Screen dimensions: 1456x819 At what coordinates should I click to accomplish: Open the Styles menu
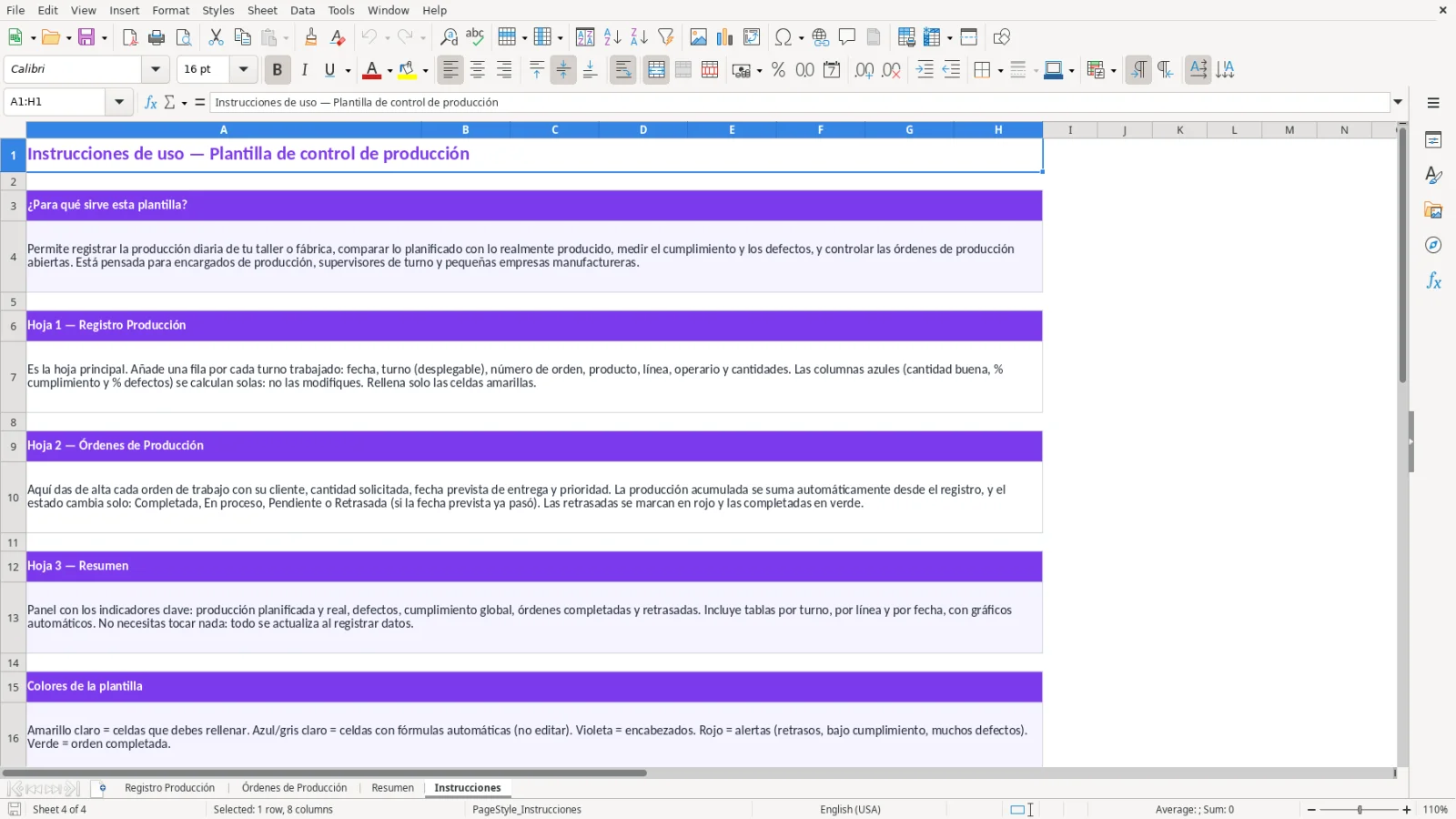[x=218, y=10]
